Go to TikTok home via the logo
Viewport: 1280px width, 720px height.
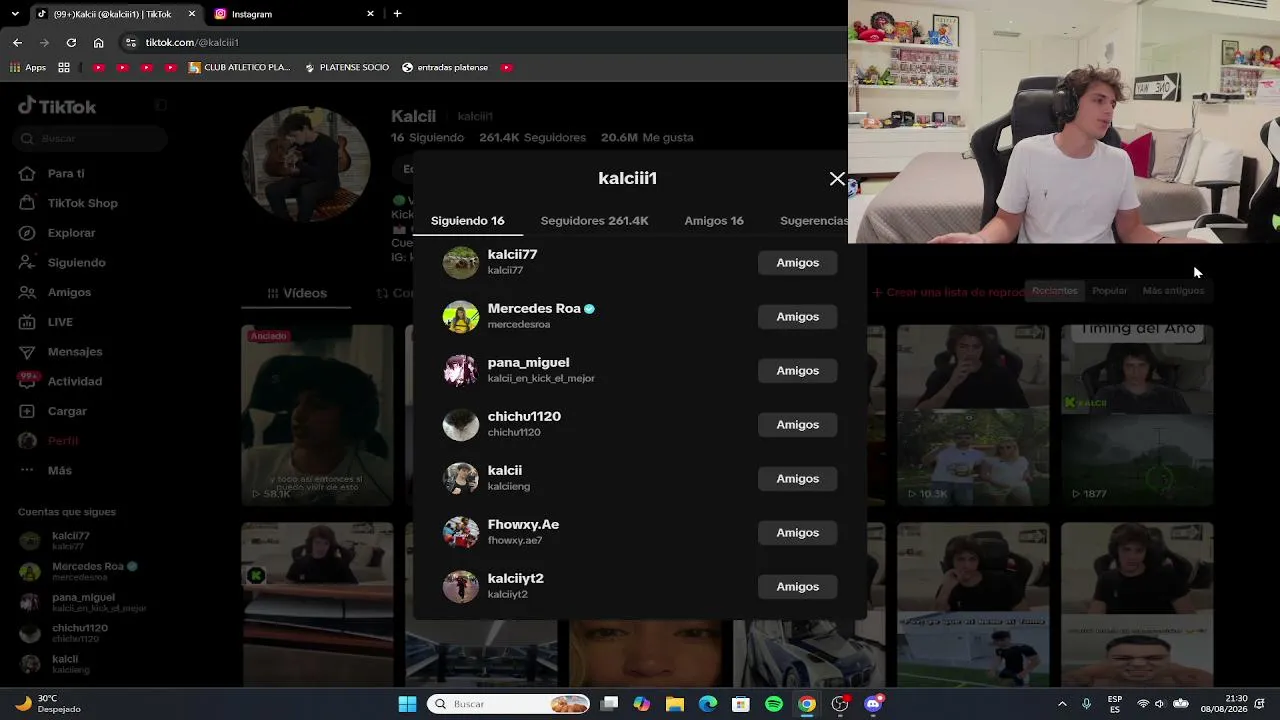click(57, 106)
